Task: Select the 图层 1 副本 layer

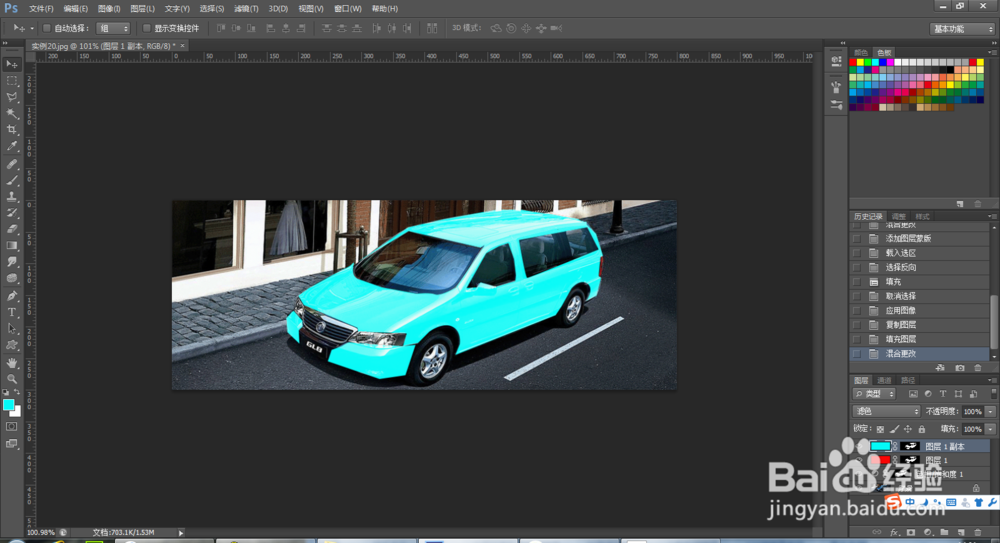Action: tap(945, 446)
